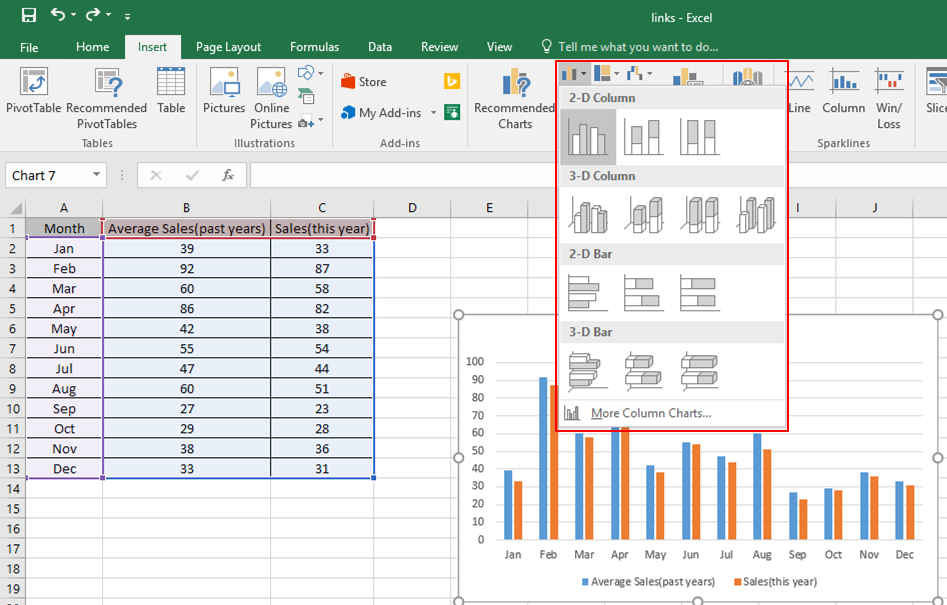Viewport: 947px width, 605px height.
Task: Select column B header
Action: pos(187,208)
